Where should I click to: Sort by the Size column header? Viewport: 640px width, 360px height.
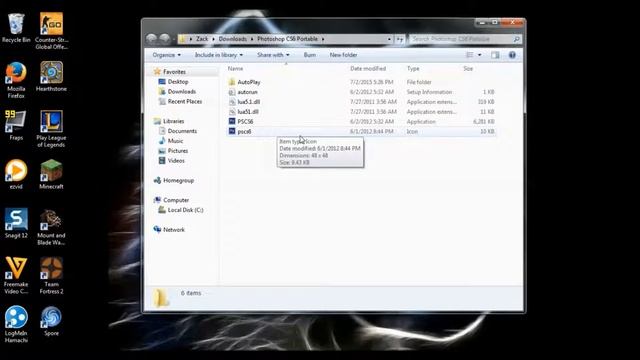[468, 69]
